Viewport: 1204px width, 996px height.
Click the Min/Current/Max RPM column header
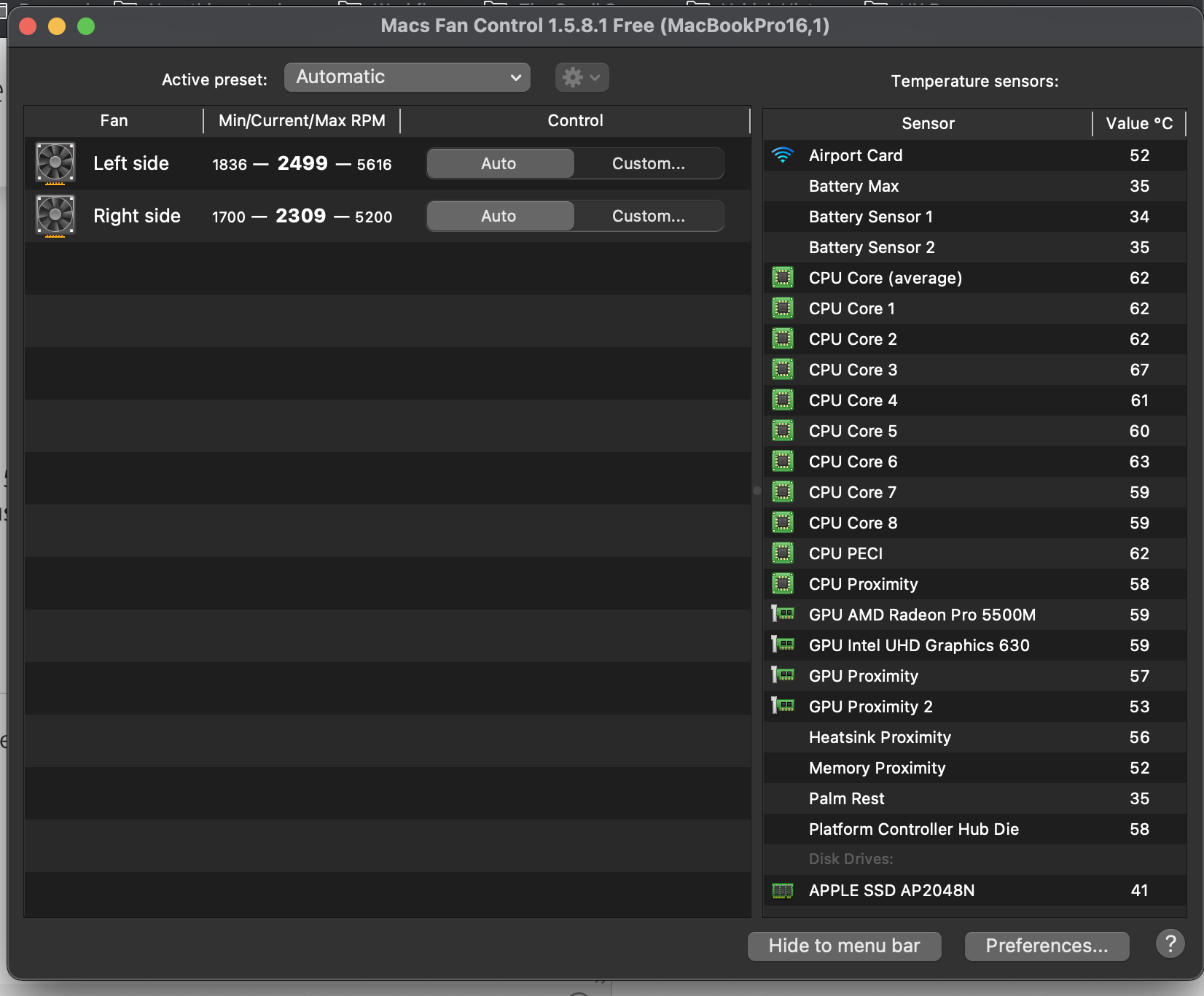pyautogui.click(x=302, y=121)
